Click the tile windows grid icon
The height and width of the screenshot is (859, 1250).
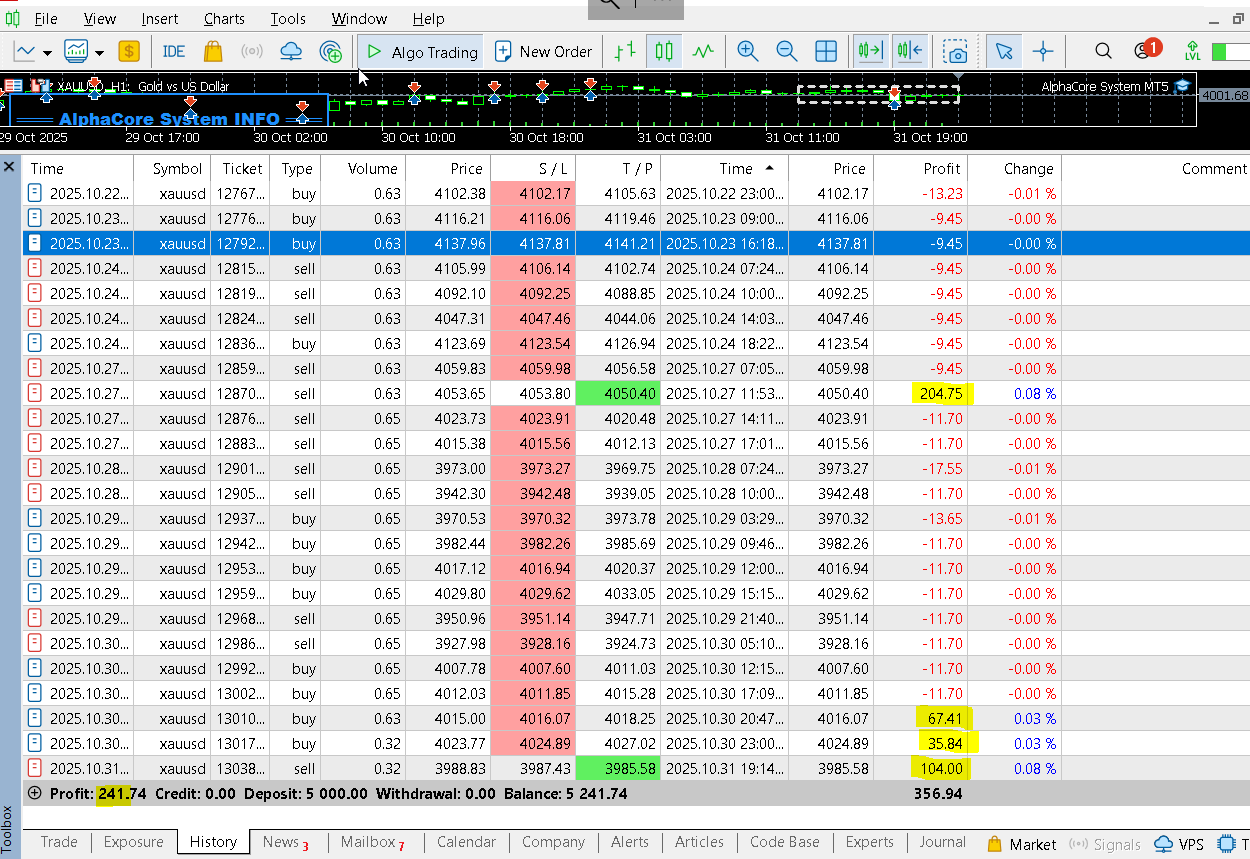coord(826,52)
